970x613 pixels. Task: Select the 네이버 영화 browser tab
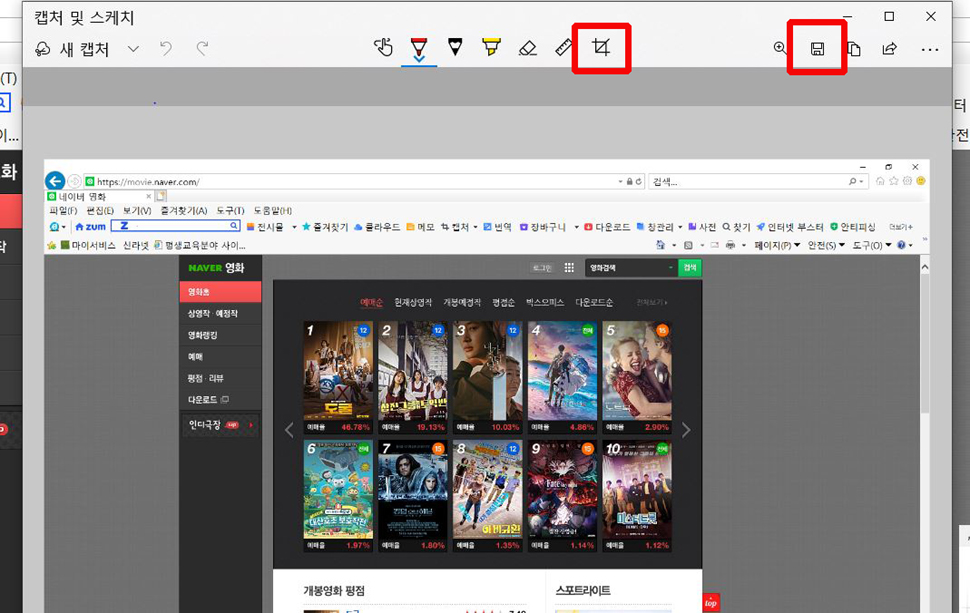(x=99, y=196)
